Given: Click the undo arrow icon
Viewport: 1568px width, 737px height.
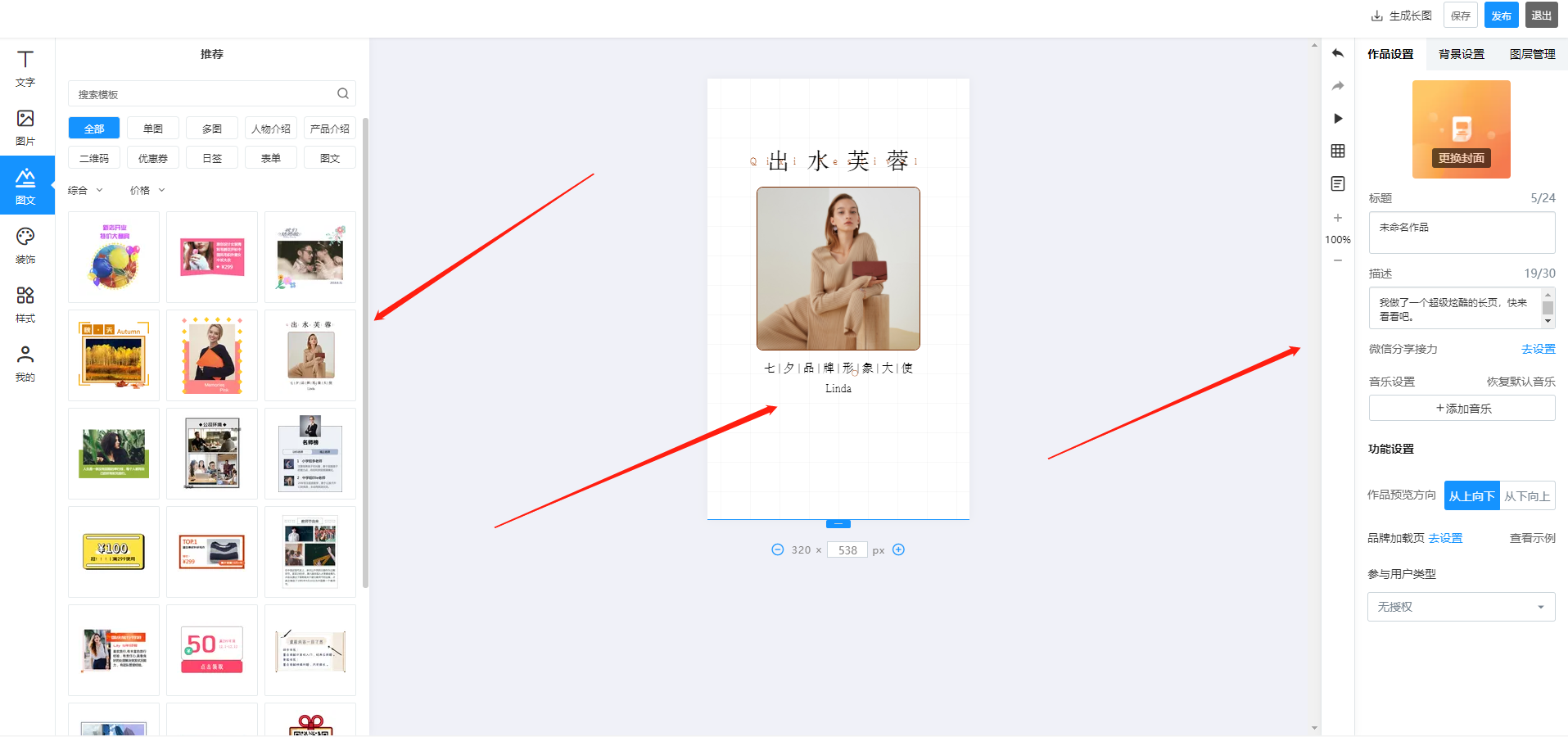Looking at the screenshot, I should 1338,53.
